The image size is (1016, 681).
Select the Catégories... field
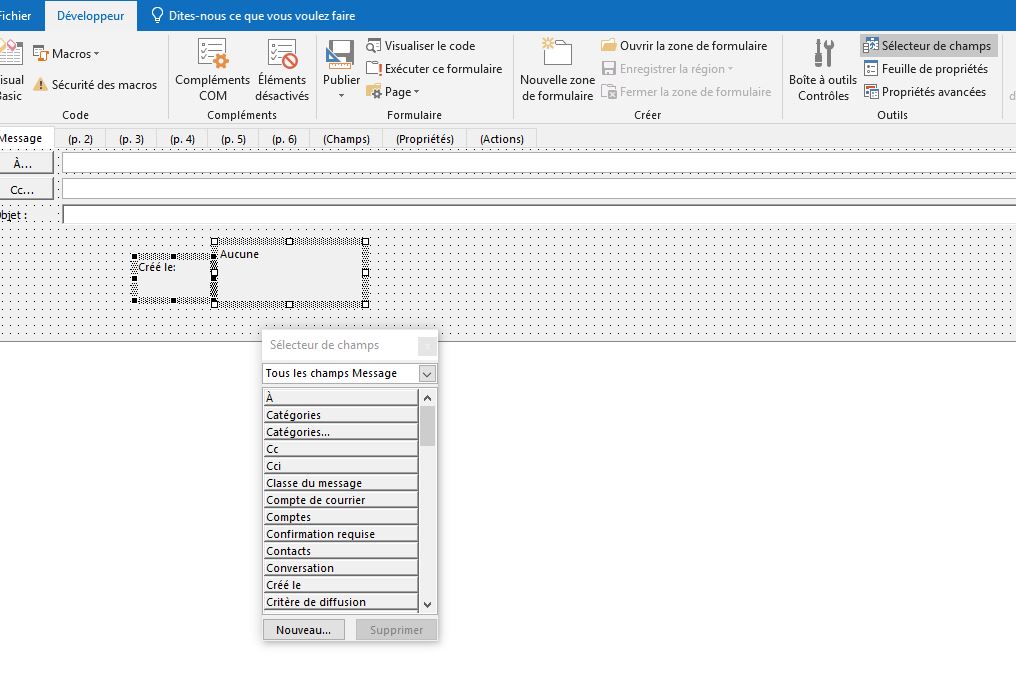341,432
